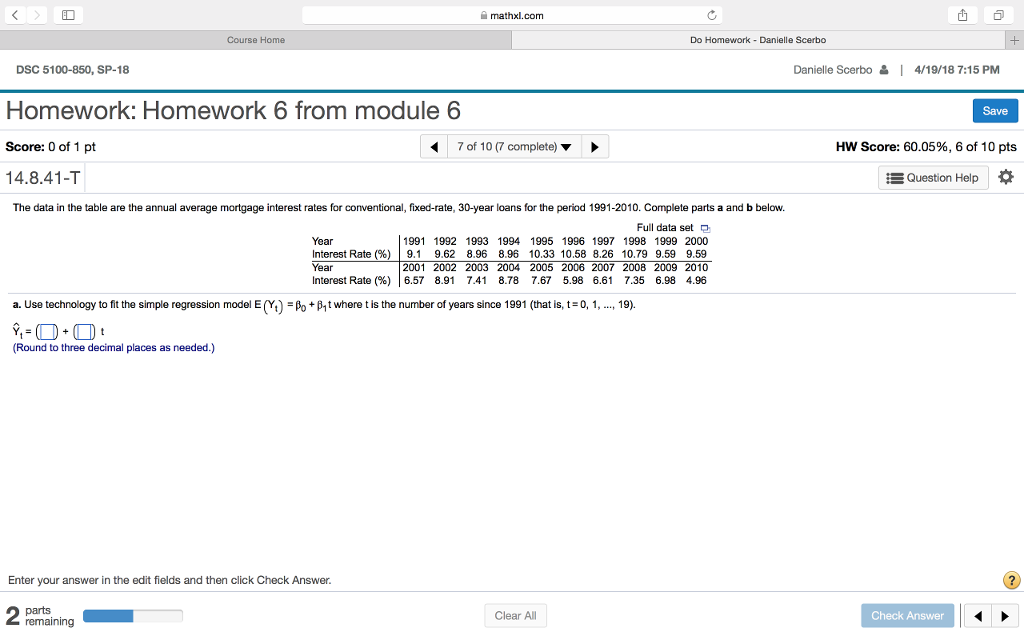Open Question Help options
The width and height of the screenshot is (1024, 640).
pyautogui.click(x=932, y=177)
